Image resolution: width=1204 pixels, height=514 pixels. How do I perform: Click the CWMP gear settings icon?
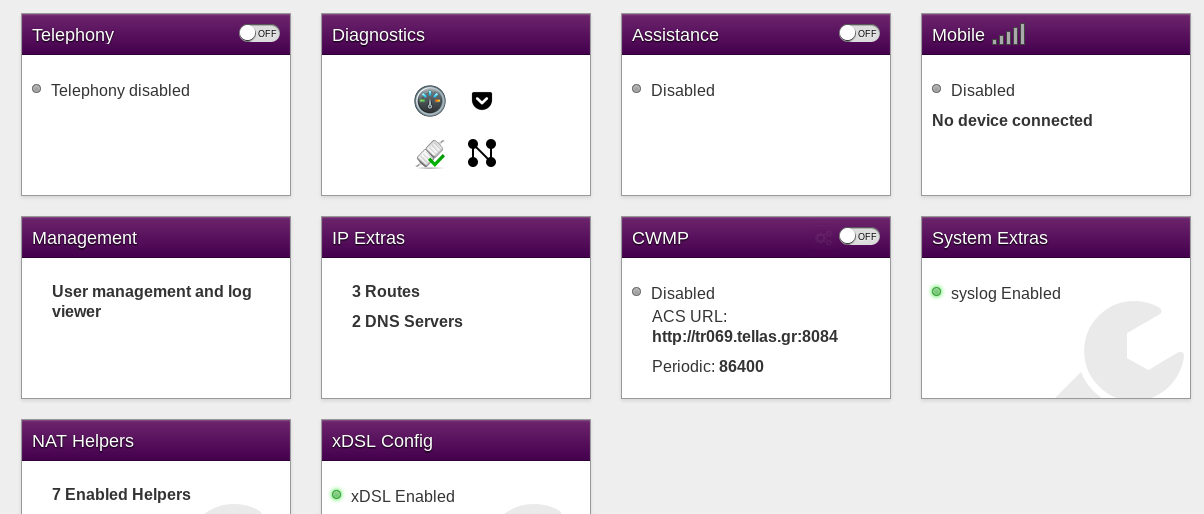point(823,238)
